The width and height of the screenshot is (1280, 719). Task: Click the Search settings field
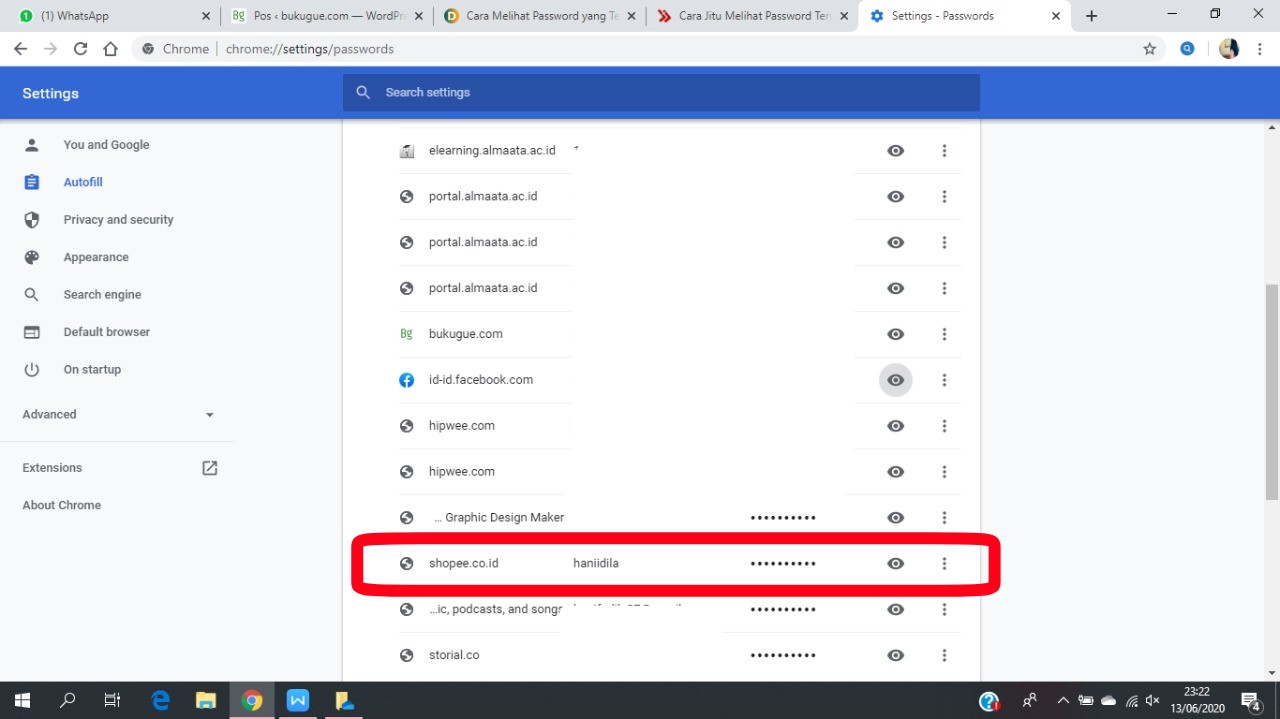coord(660,92)
